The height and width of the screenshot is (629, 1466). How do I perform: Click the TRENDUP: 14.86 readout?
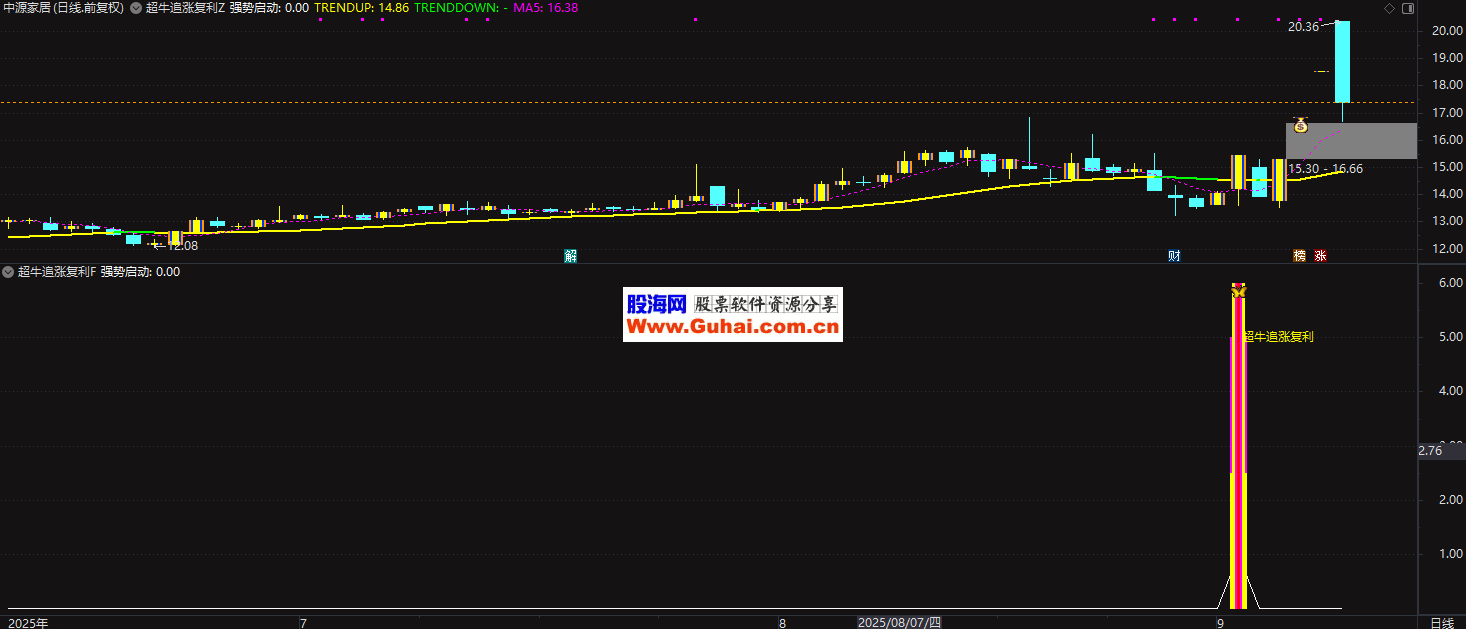click(359, 8)
